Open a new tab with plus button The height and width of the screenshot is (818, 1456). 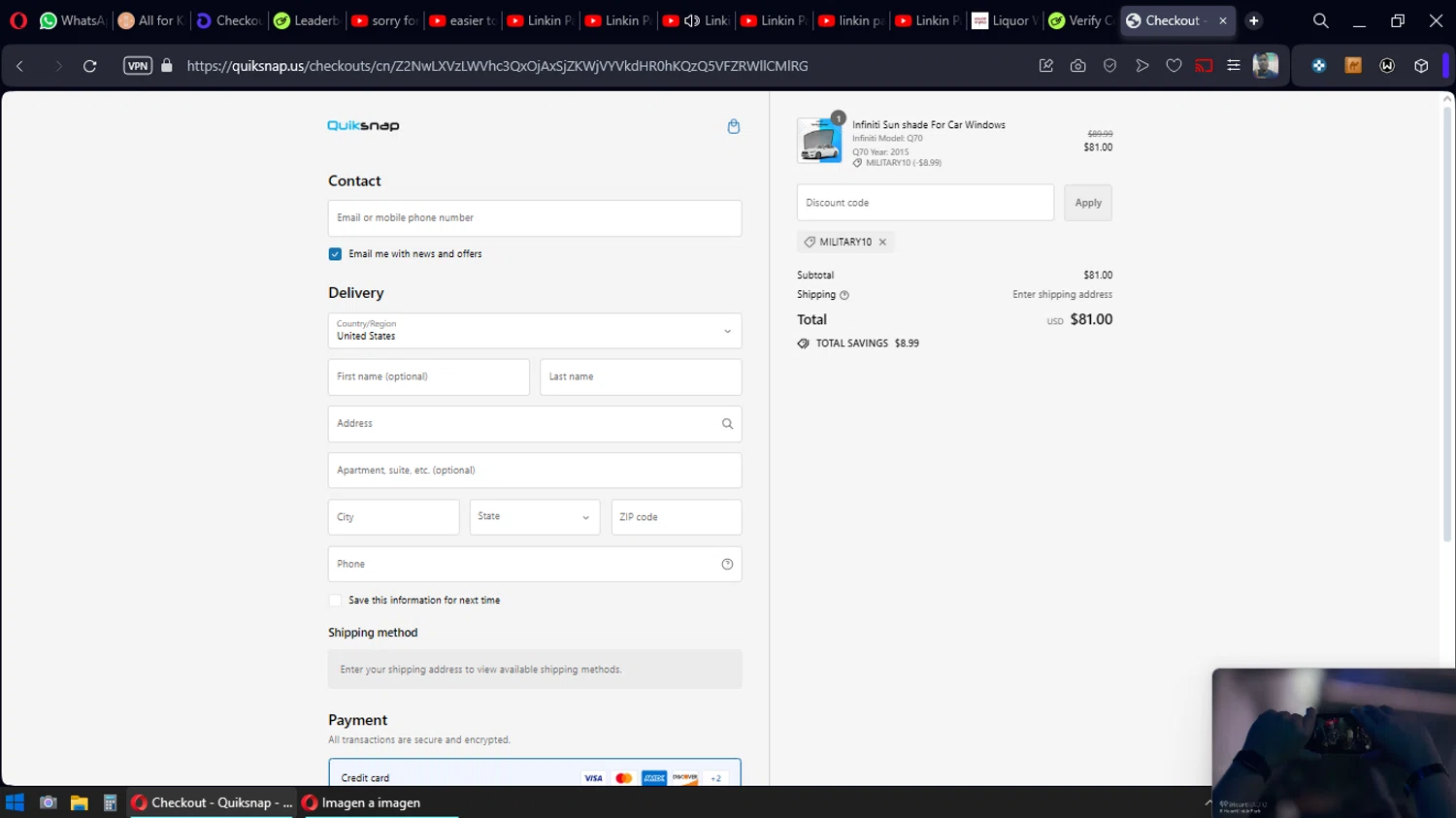pos(1254,20)
